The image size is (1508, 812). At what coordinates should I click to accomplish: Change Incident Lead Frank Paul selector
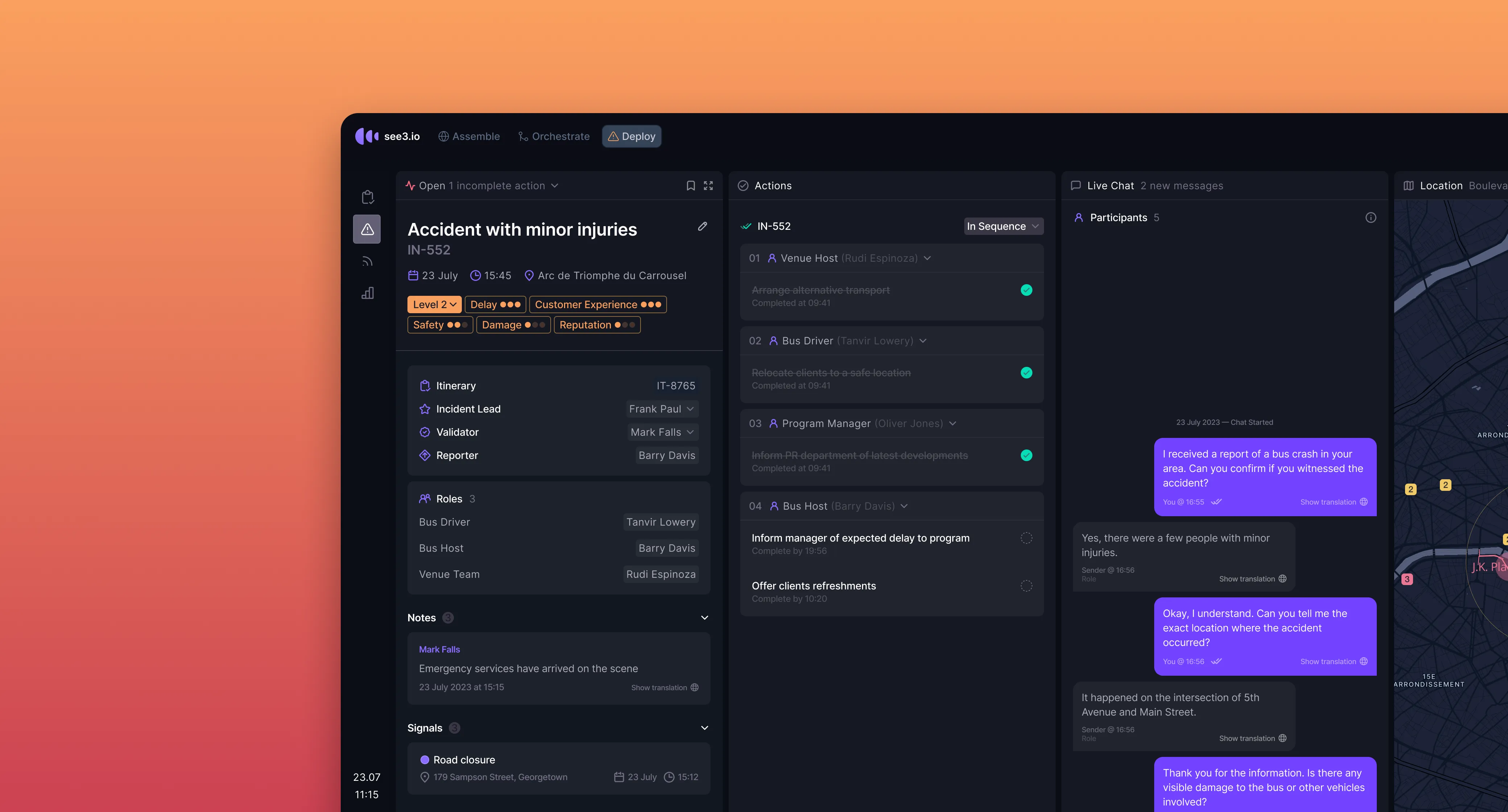click(662, 409)
